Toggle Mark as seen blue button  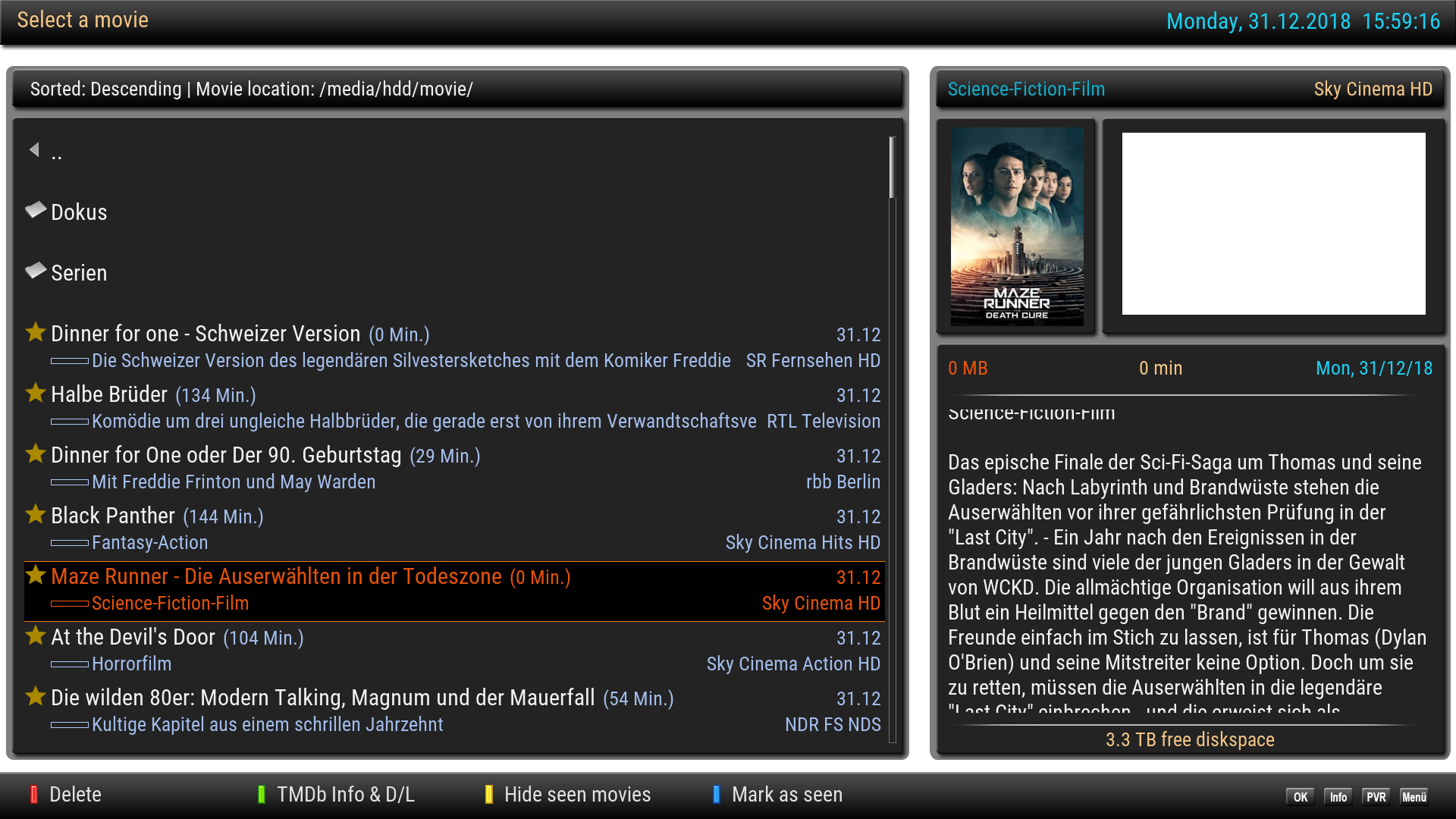click(717, 794)
